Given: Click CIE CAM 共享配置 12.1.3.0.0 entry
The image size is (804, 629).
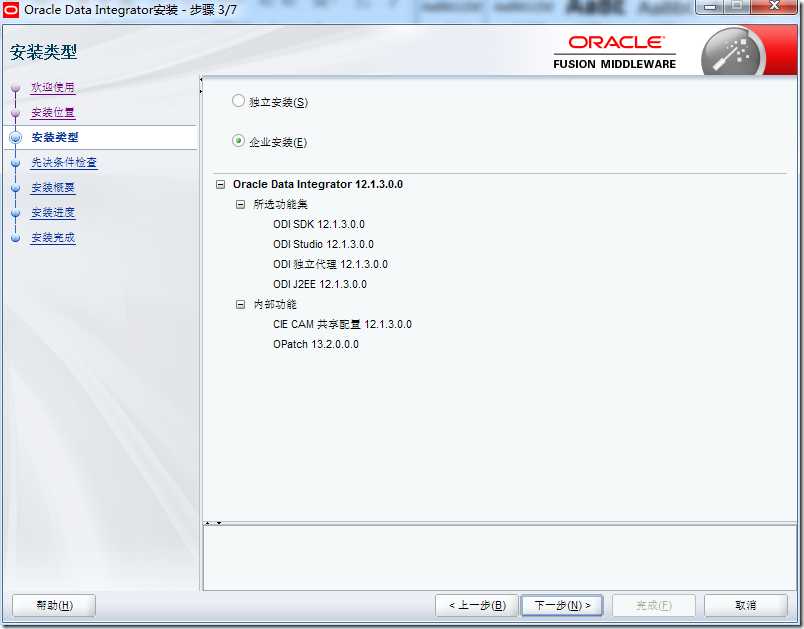Looking at the screenshot, I should 342,324.
